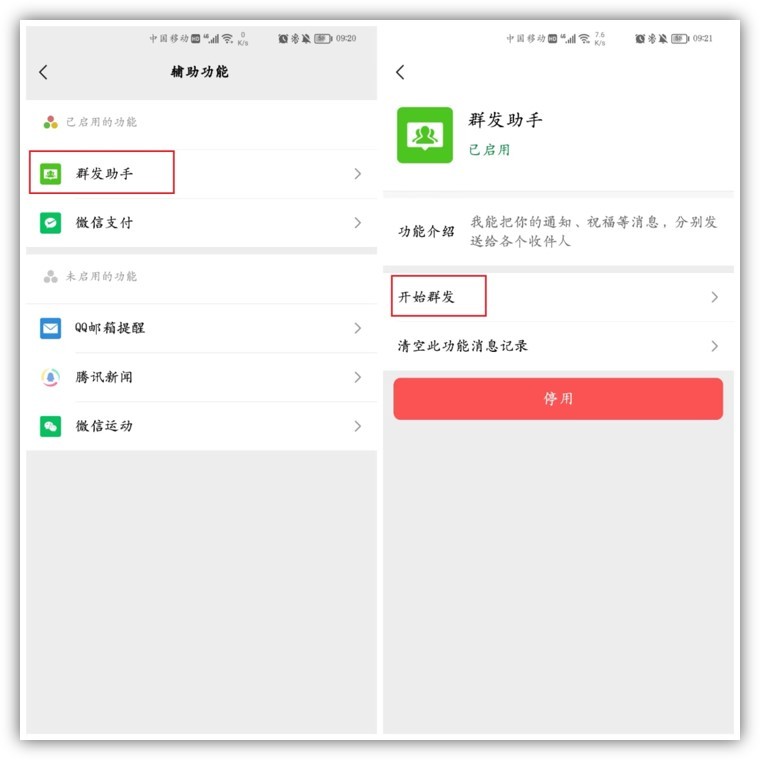Open chevron at right of 群发助手 row

click(x=358, y=174)
